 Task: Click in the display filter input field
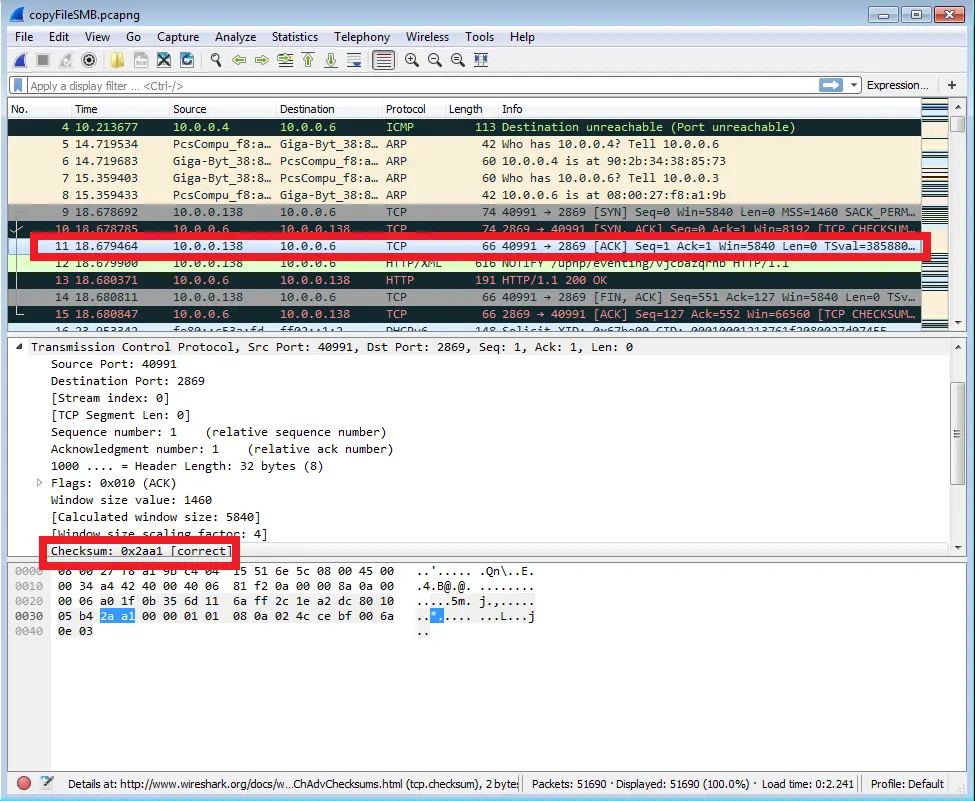(x=400, y=86)
